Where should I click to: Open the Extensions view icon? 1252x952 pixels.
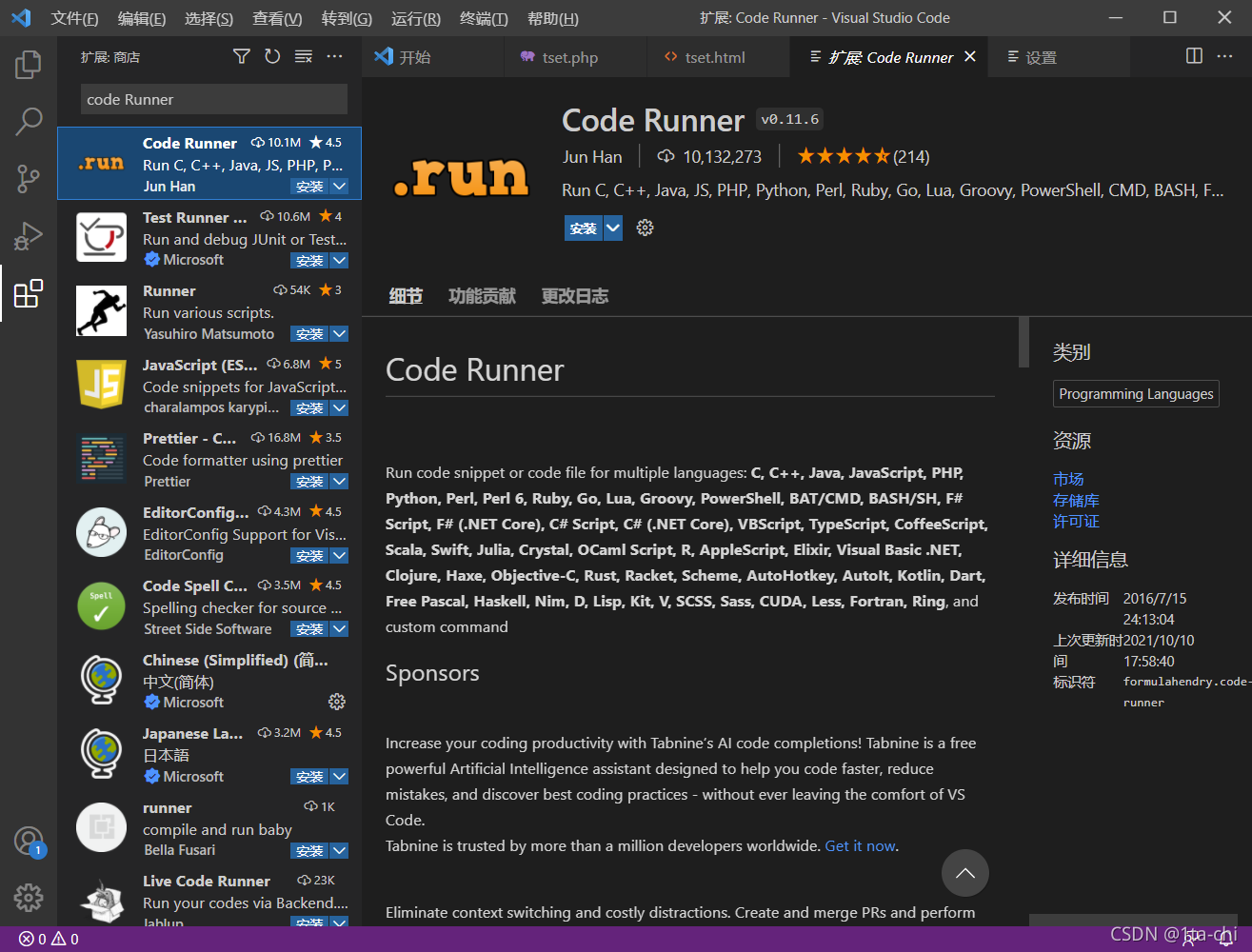[29, 293]
